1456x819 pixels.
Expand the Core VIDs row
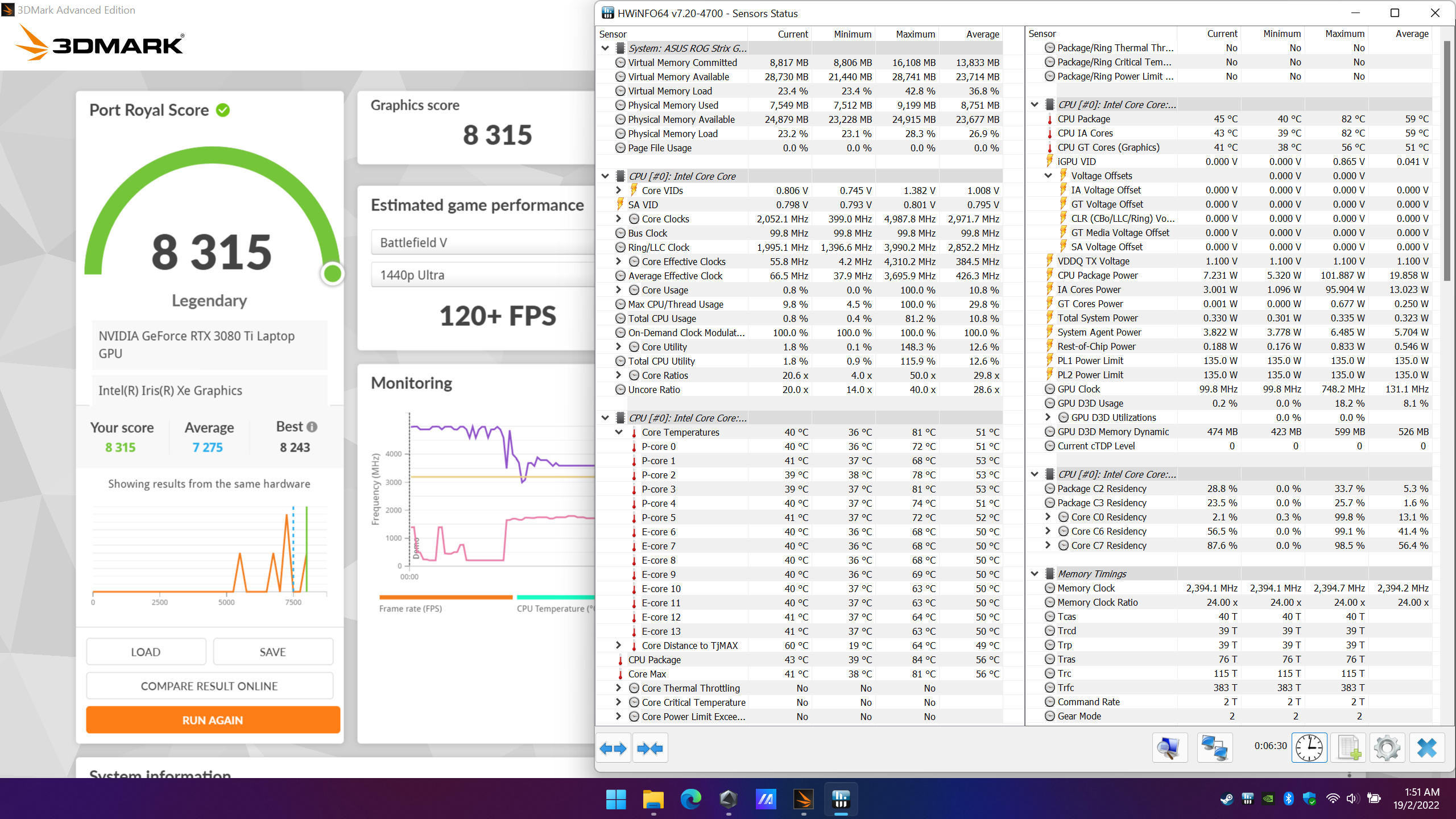click(x=619, y=191)
